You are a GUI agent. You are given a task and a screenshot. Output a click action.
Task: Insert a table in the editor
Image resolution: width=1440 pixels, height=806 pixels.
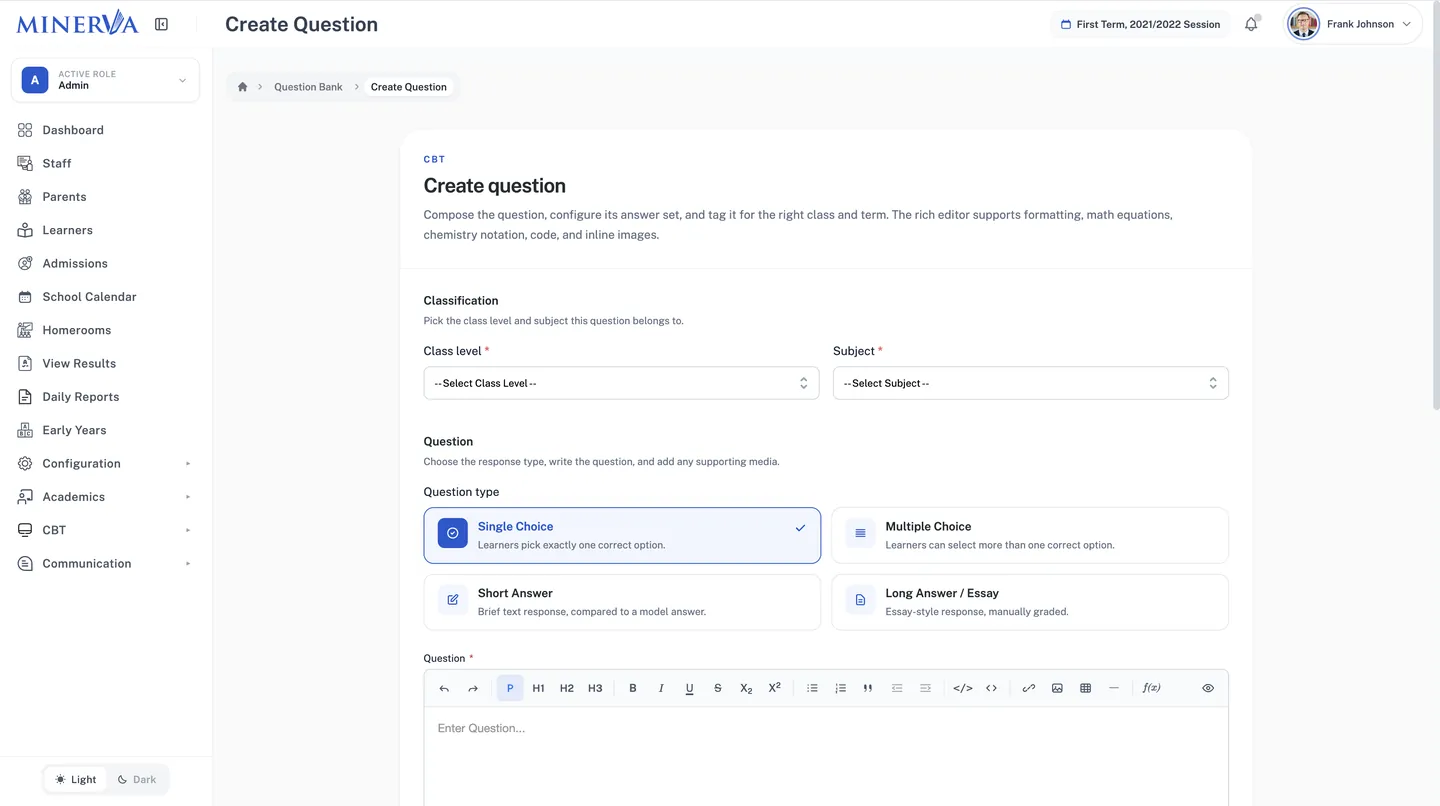click(x=1085, y=688)
